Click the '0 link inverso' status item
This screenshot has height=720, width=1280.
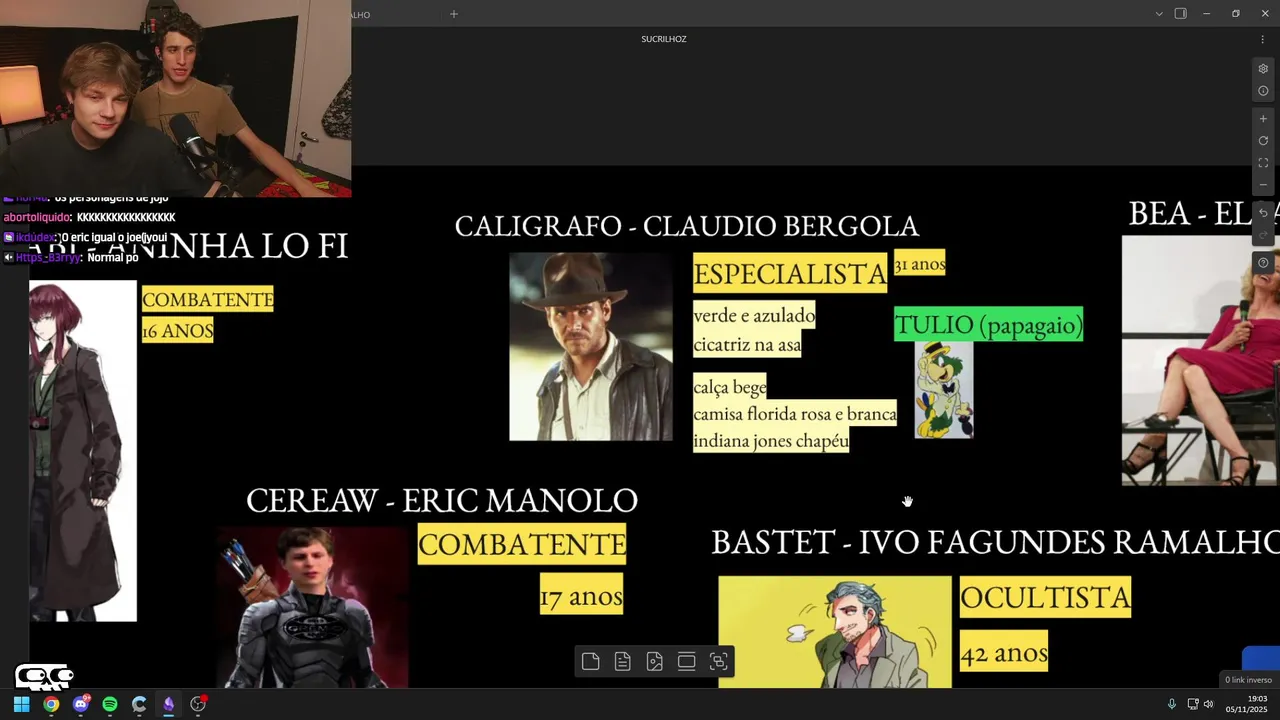pyautogui.click(x=1249, y=680)
